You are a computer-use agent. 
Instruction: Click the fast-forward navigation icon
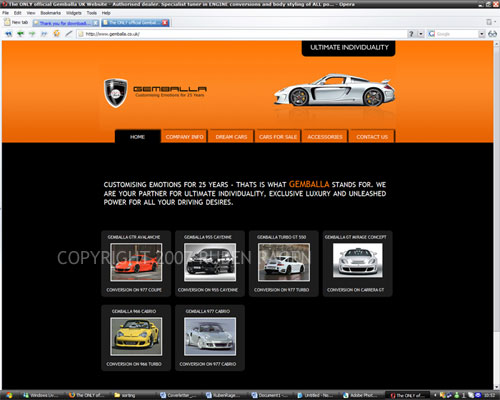click(x=44, y=34)
